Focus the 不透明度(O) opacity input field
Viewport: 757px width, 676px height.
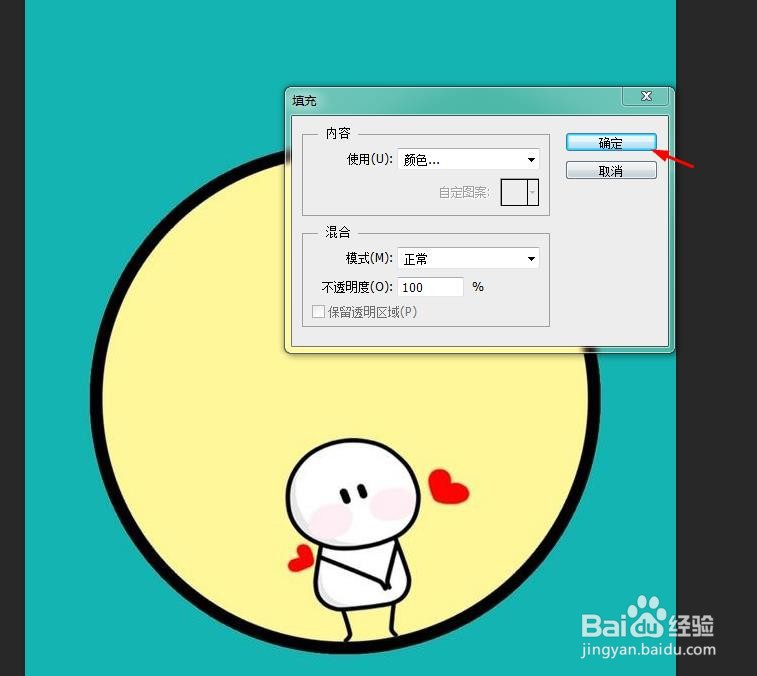pyautogui.click(x=431, y=287)
